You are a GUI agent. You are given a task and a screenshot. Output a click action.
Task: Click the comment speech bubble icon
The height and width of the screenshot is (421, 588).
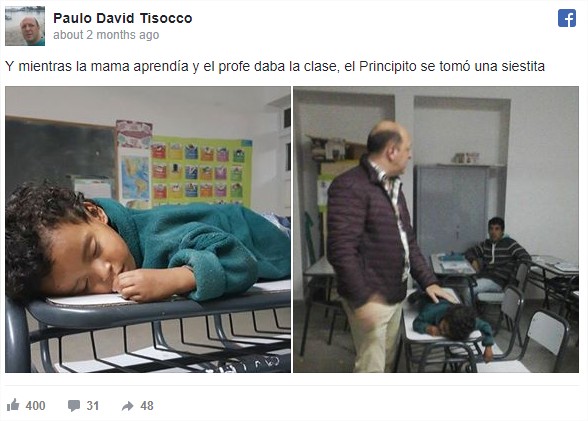[x=74, y=406]
